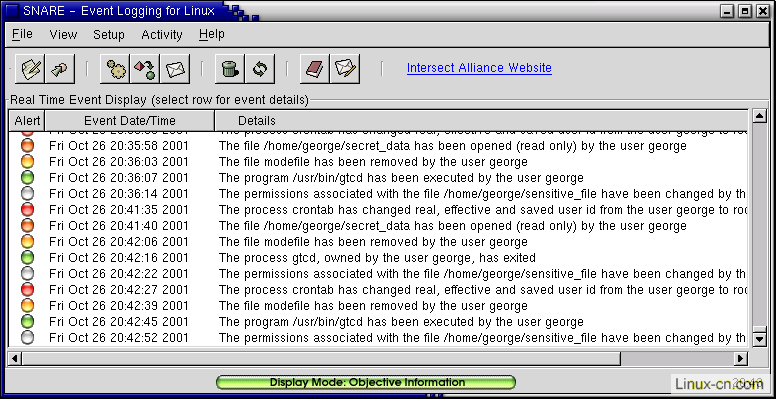Screen dimensions: 776x399
Task: Follow the Intersect Alliance Website link
Action: [x=479, y=68]
